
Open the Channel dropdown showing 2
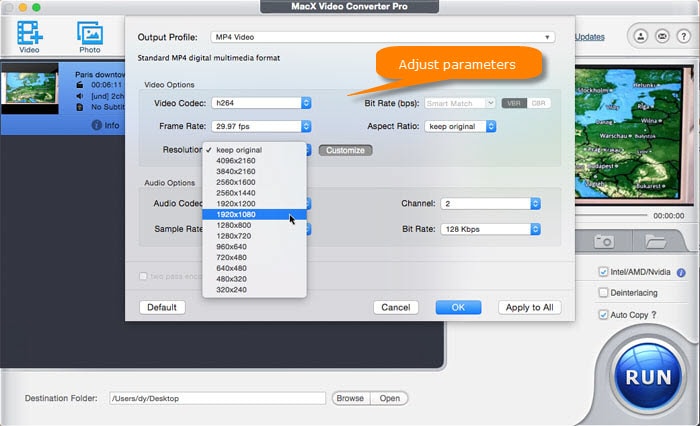(491, 204)
